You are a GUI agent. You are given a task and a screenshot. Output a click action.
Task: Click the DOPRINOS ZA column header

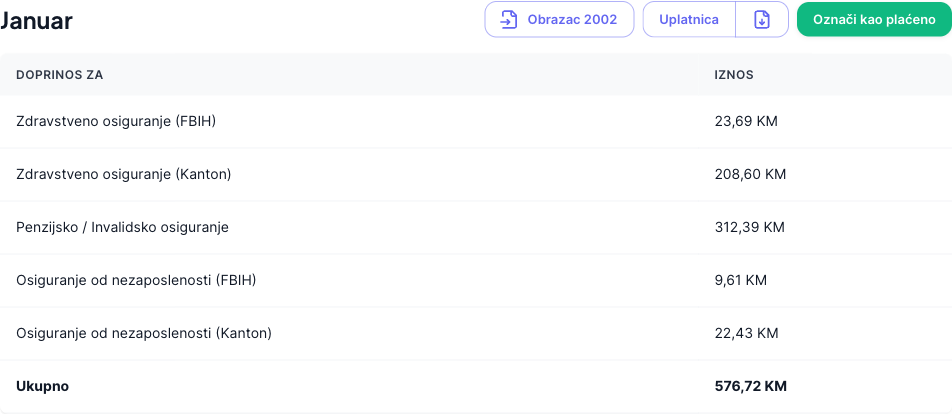pyautogui.click(x=60, y=75)
